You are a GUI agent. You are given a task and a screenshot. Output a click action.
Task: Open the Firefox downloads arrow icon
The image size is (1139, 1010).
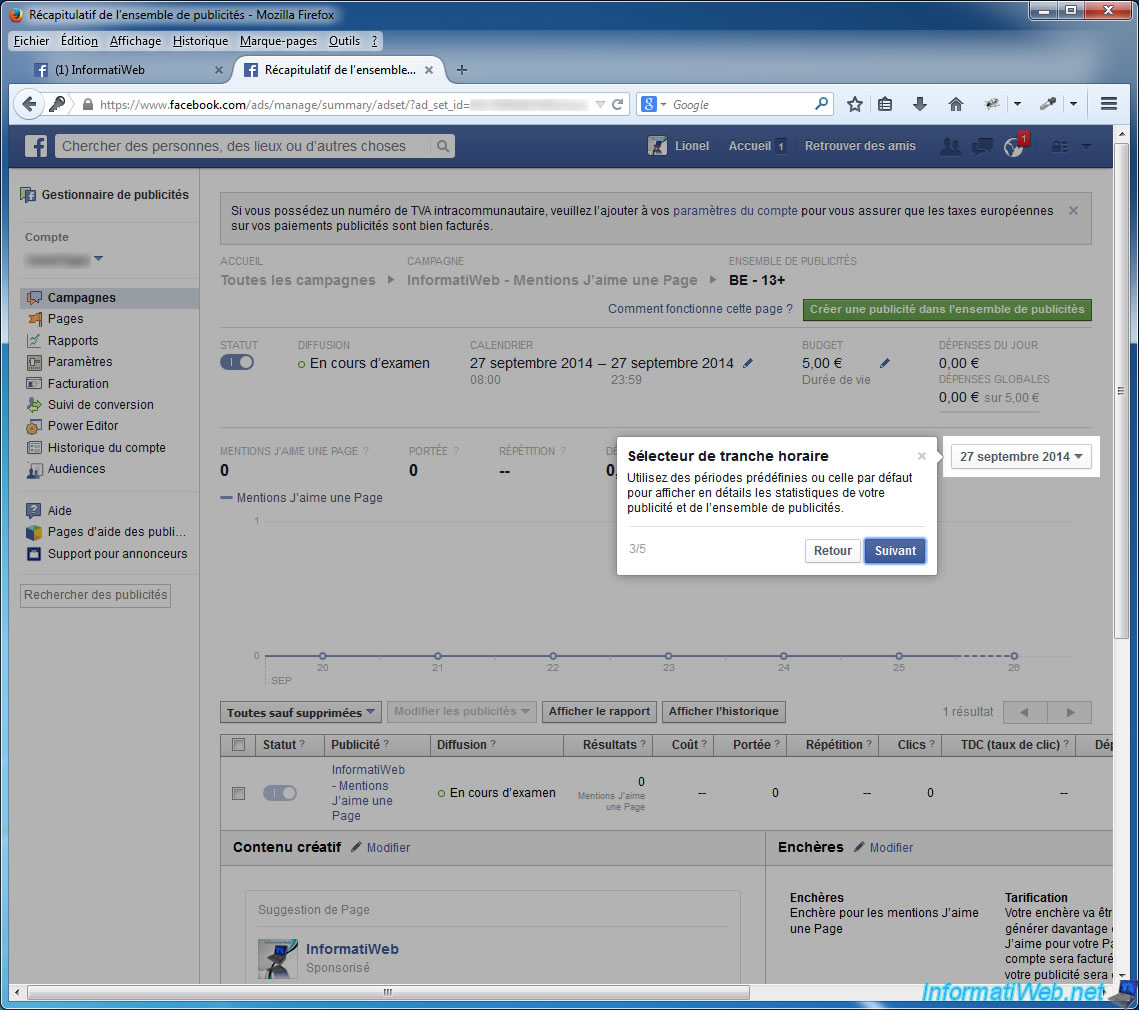(x=920, y=104)
